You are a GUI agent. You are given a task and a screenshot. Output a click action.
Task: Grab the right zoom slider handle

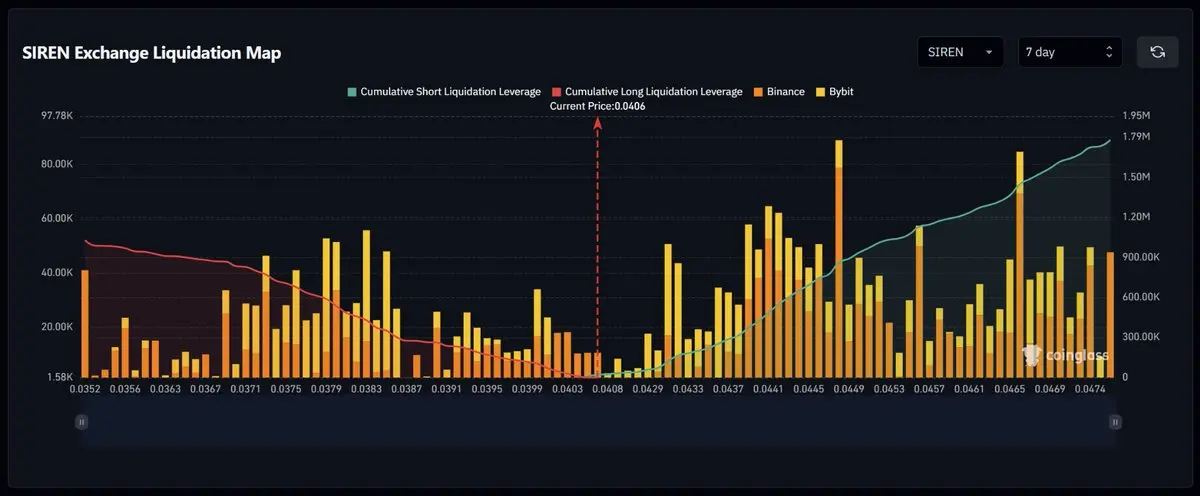click(x=1115, y=423)
